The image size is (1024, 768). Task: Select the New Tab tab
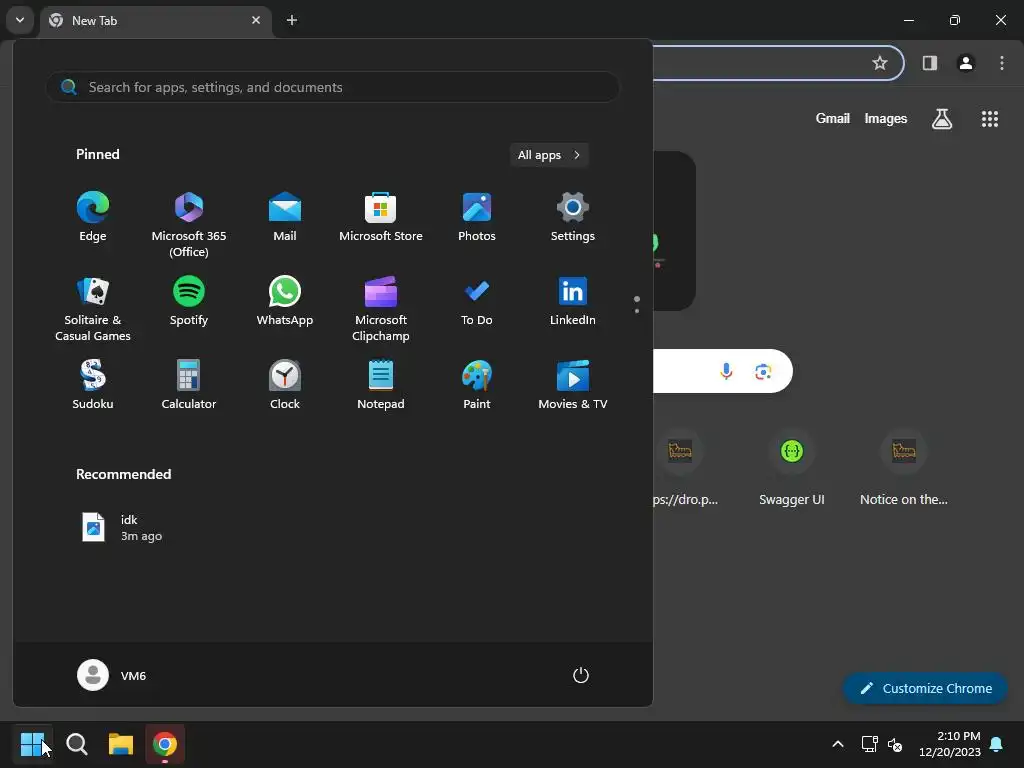click(156, 21)
